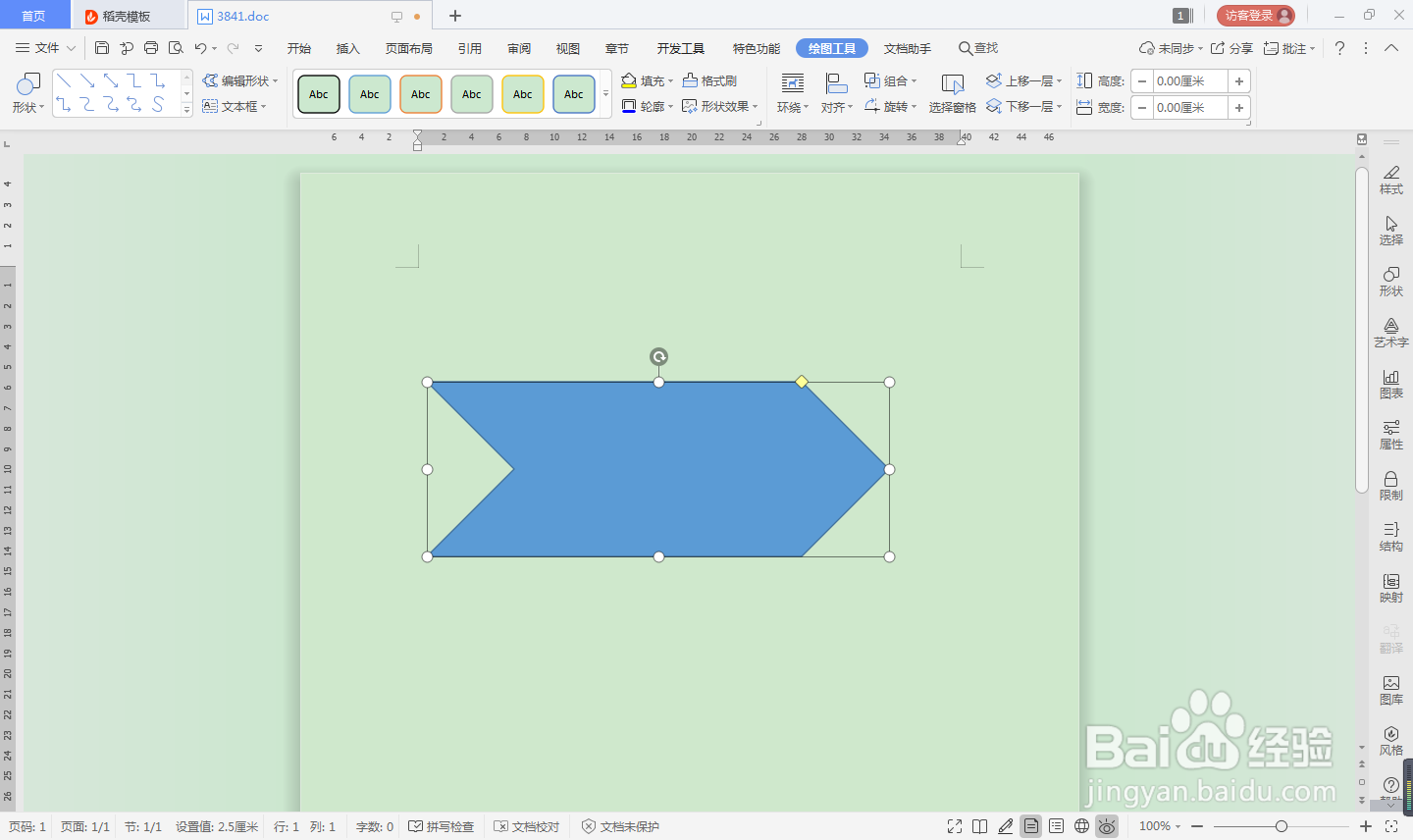
Task: Toggle eye protection mode icon
Action: (1107, 826)
